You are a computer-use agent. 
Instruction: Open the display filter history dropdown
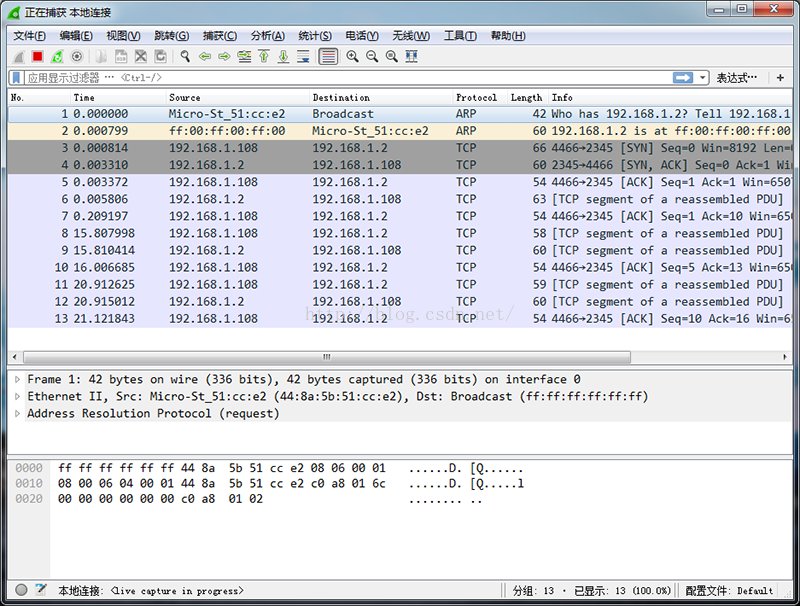[703, 78]
